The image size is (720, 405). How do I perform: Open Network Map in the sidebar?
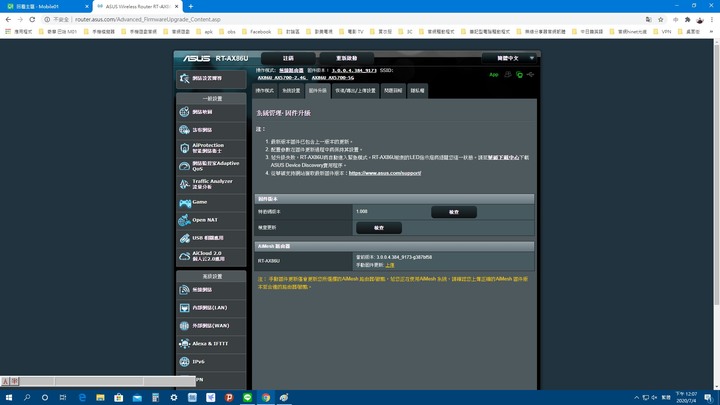tap(211, 112)
